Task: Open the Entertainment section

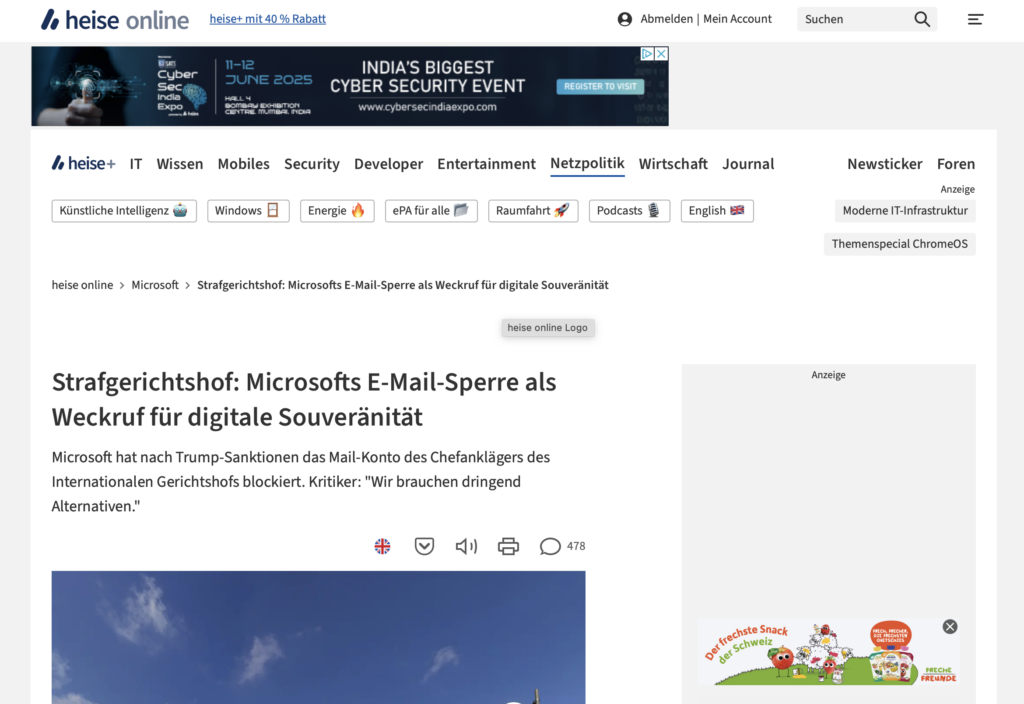Action: click(487, 164)
